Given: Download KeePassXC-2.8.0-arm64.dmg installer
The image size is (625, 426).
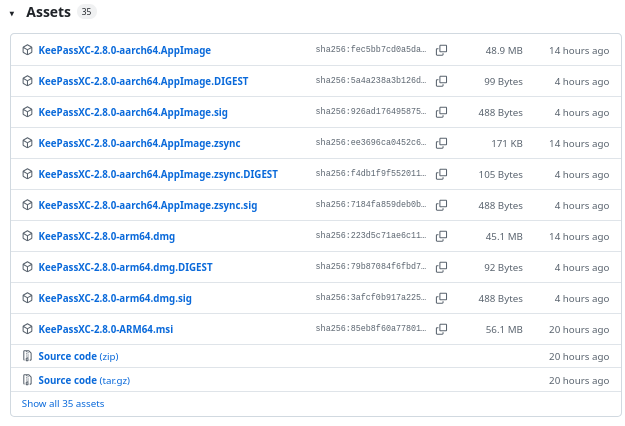Looking at the screenshot, I should click(x=106, y=236).
